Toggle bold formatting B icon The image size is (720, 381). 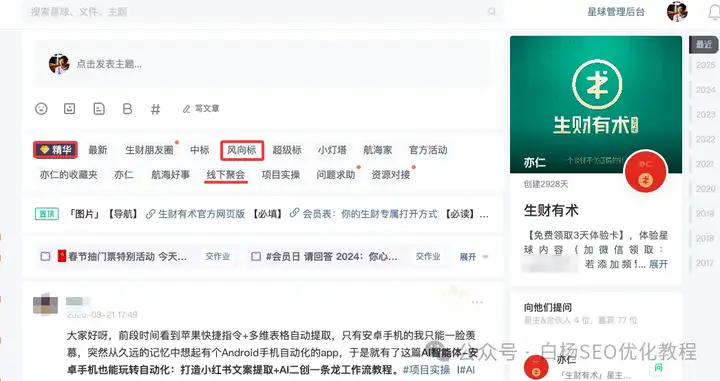point(127,109)
